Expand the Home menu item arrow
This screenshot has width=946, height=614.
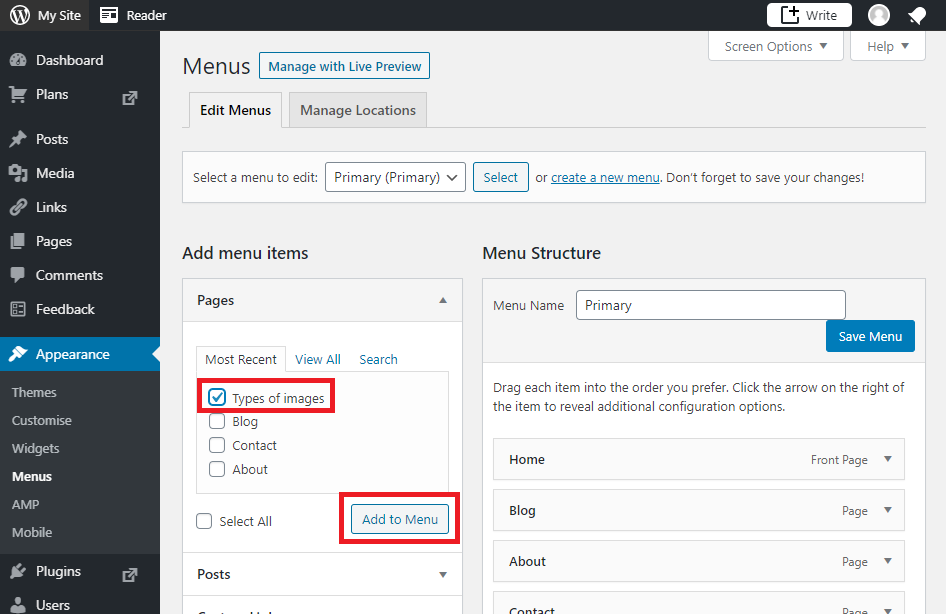tap(888, 459)
